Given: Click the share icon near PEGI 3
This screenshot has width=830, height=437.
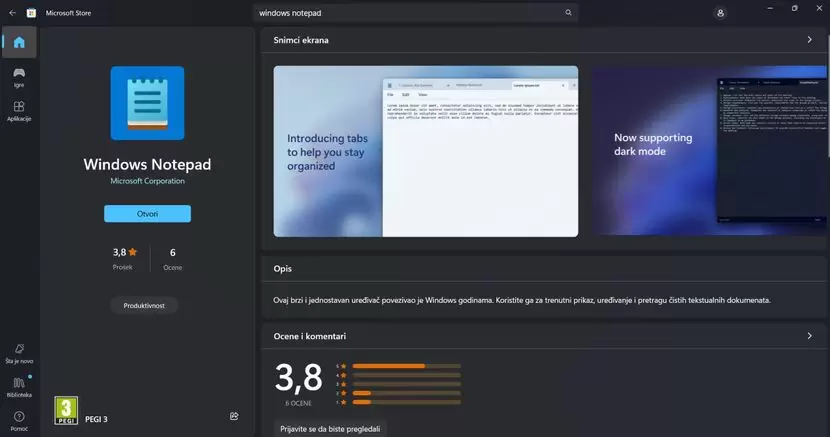Looking at the screenshot, I should coord(234,416).
